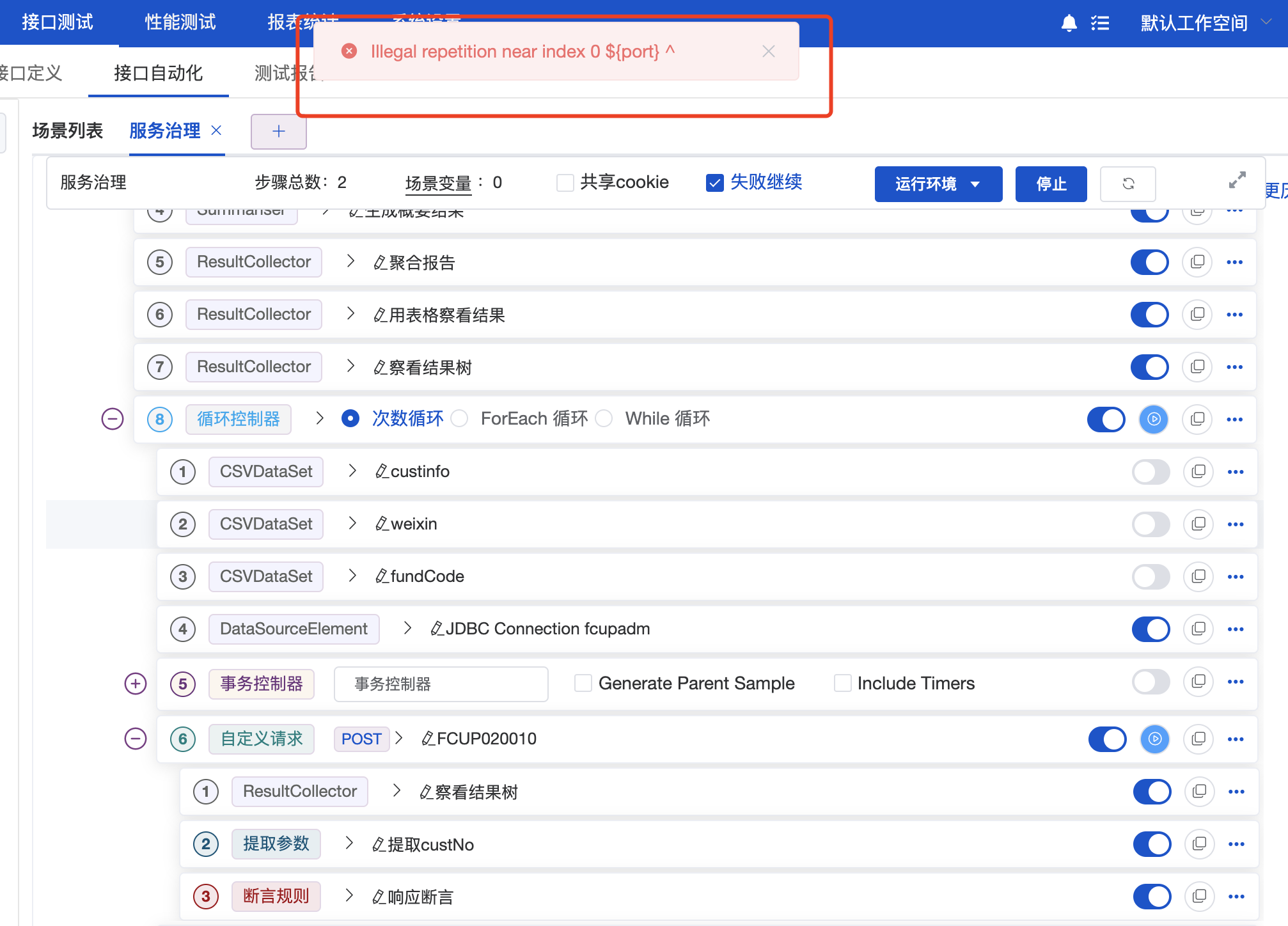Run the 循环控制器 step via play icon

(1154, 420)
